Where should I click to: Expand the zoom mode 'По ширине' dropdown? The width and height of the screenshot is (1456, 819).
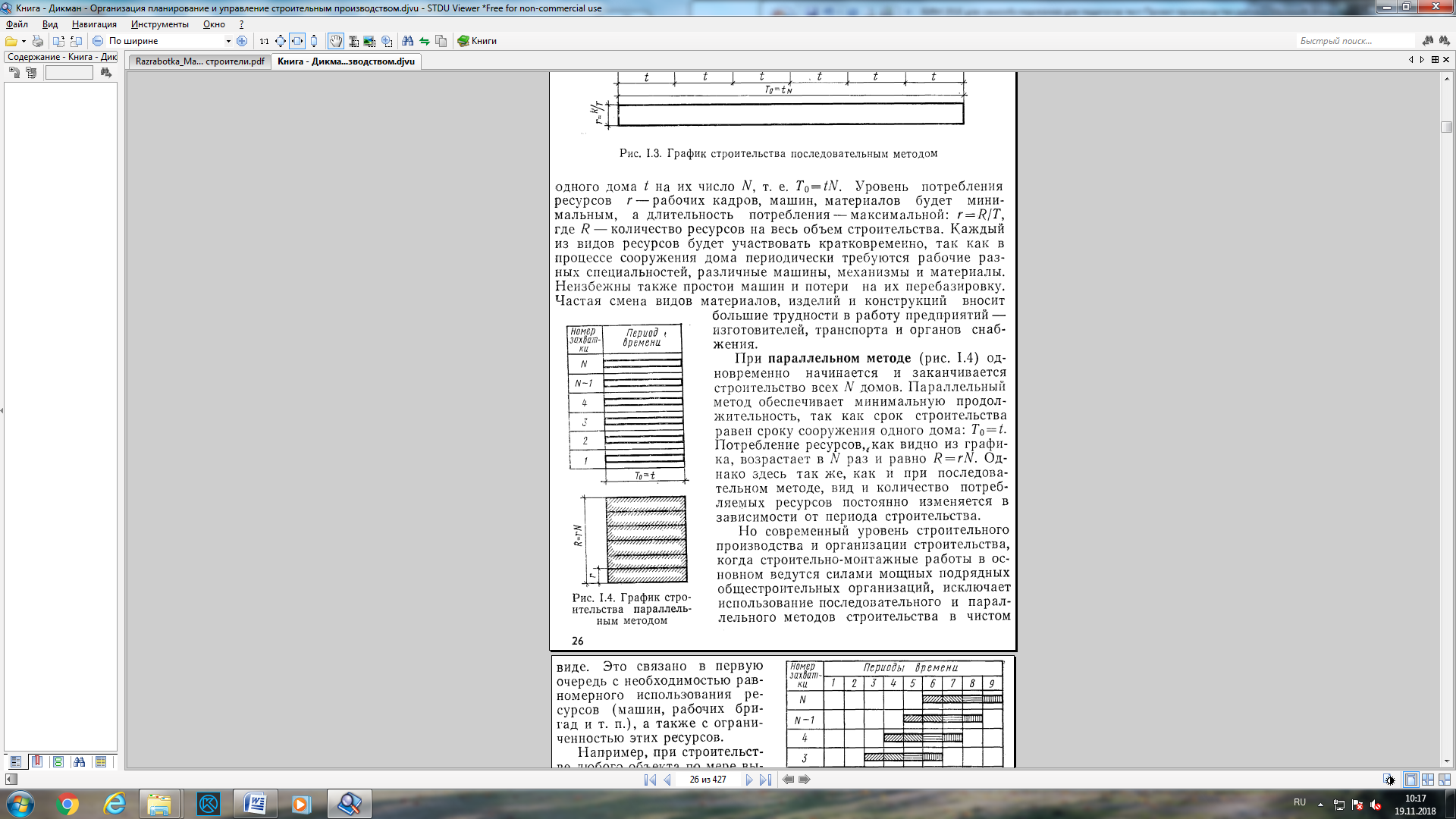pos(228,41)
